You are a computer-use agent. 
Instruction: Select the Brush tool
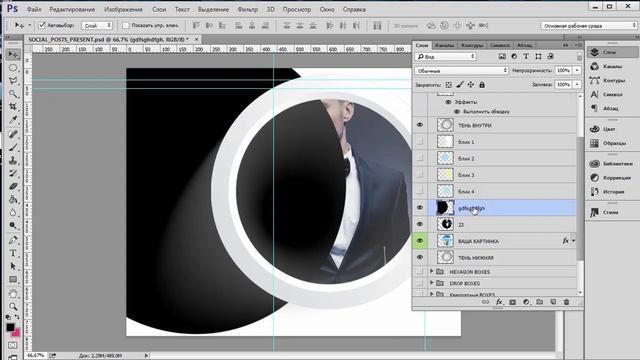click(13, 147)
